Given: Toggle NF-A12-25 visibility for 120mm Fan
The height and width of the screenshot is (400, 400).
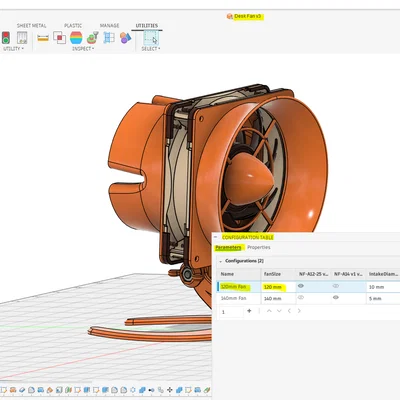Looking at the screenshot, I should click(301, 286).
